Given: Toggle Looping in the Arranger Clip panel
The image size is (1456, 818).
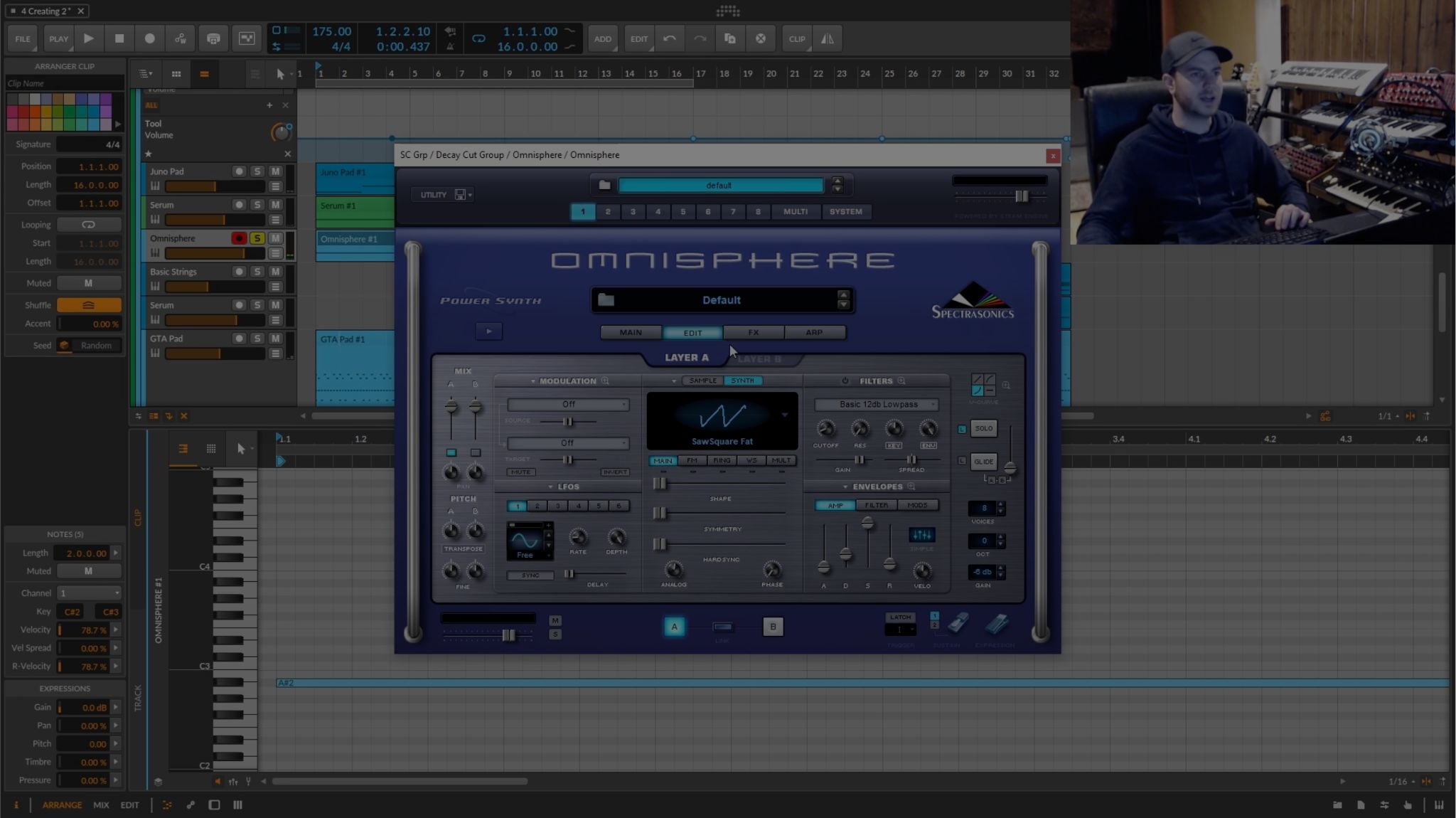Looking at the screenshot, I should click(x=89, y=225).
